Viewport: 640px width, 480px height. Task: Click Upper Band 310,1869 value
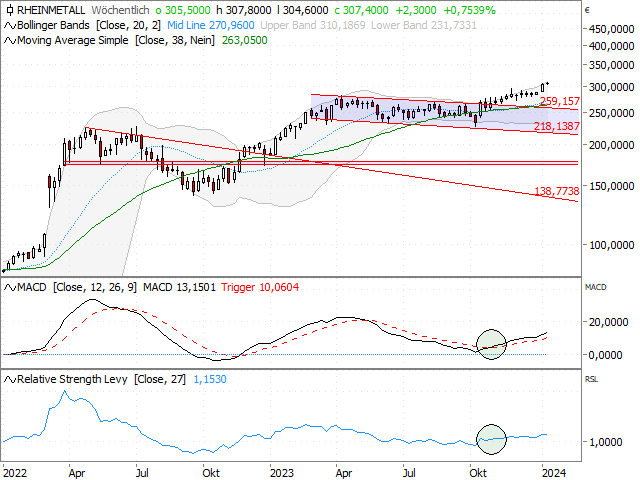(x=313, y=25)
